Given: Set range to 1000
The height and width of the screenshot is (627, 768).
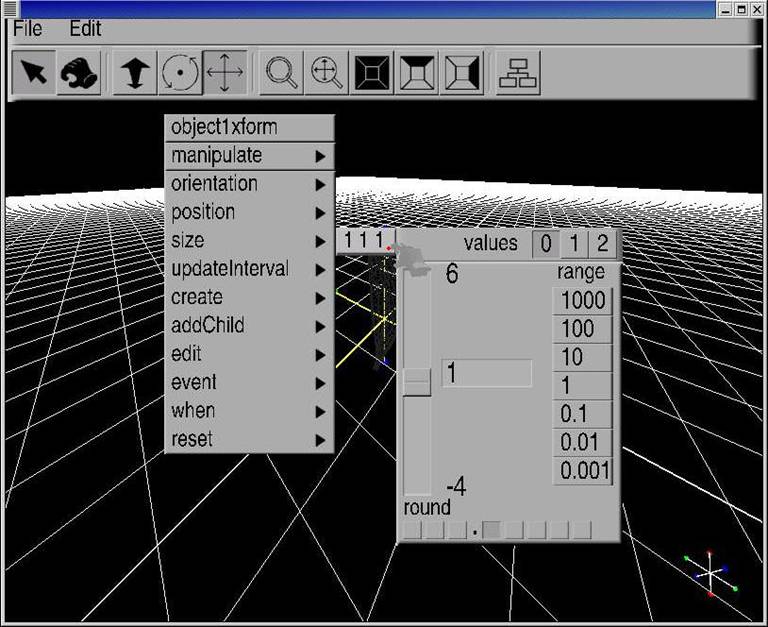Looking at the screenshot, I should [582, 300].
